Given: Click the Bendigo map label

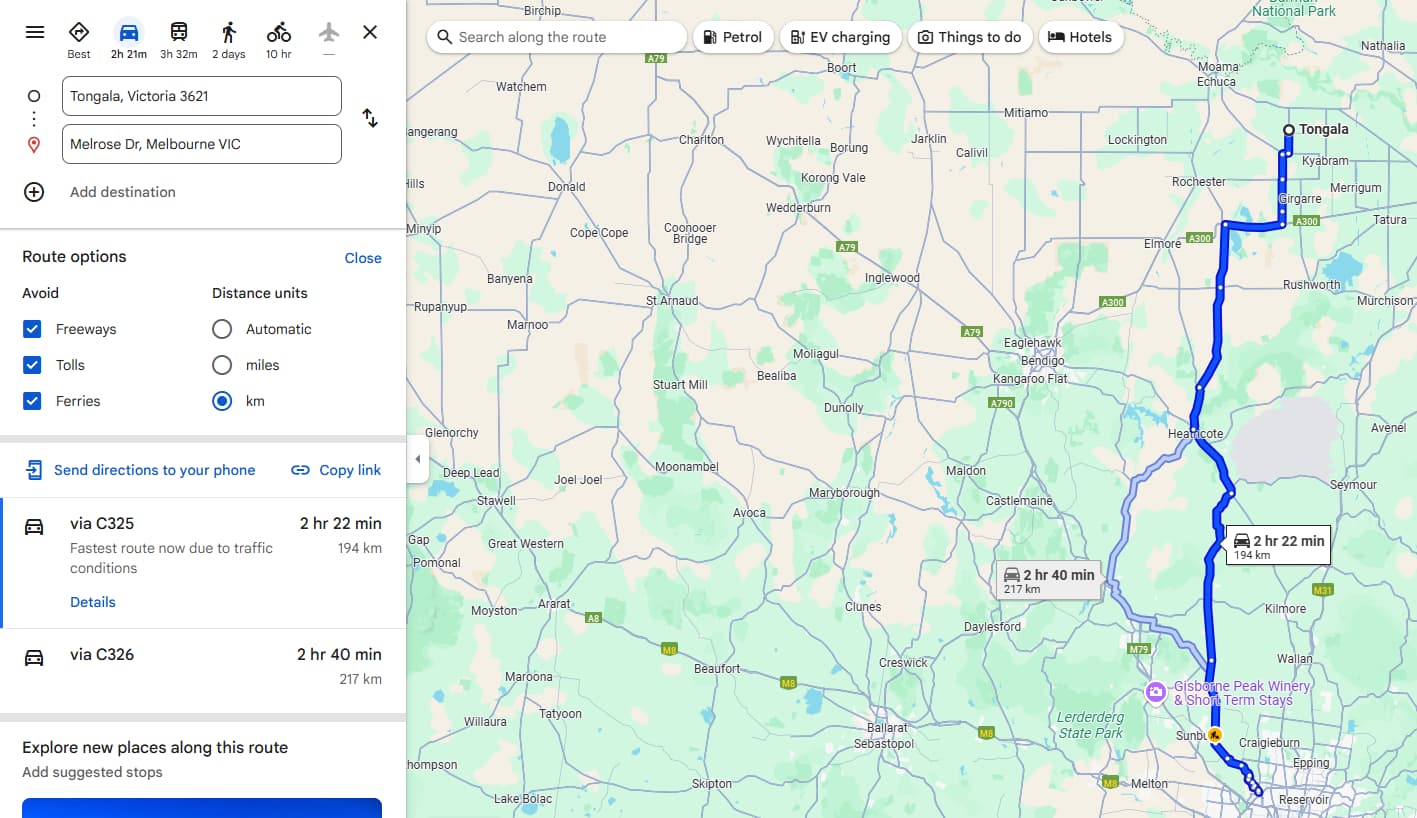Looking at the screenshot, I should coord(1043,360).
